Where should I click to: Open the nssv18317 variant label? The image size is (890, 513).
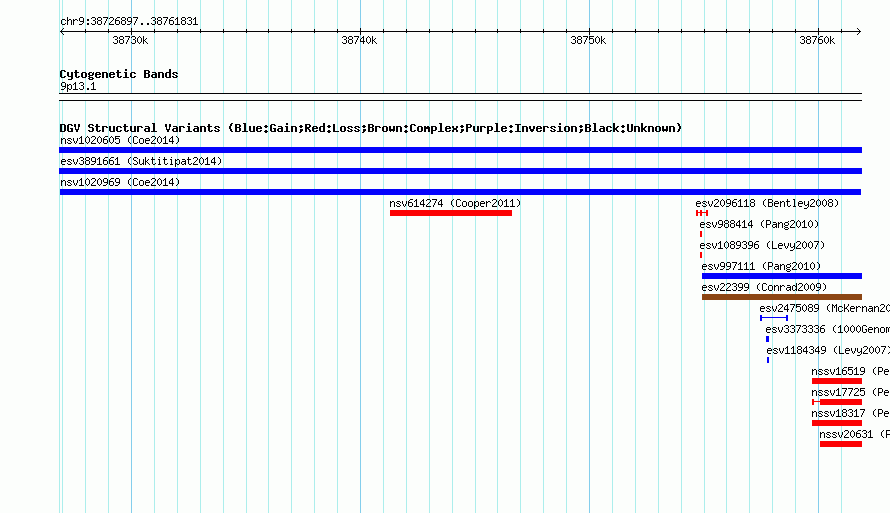coord(850,413)
